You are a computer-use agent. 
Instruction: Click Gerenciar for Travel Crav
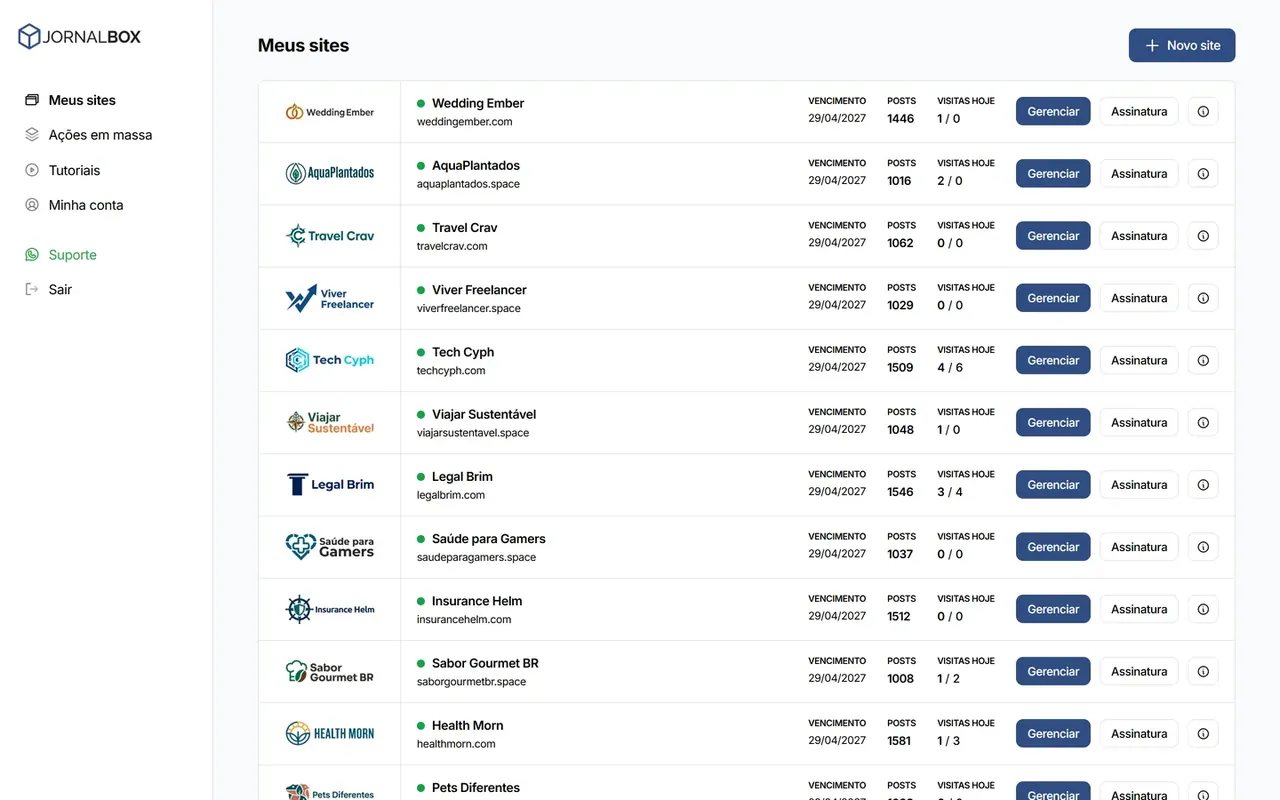click(x=1053, y=236)
